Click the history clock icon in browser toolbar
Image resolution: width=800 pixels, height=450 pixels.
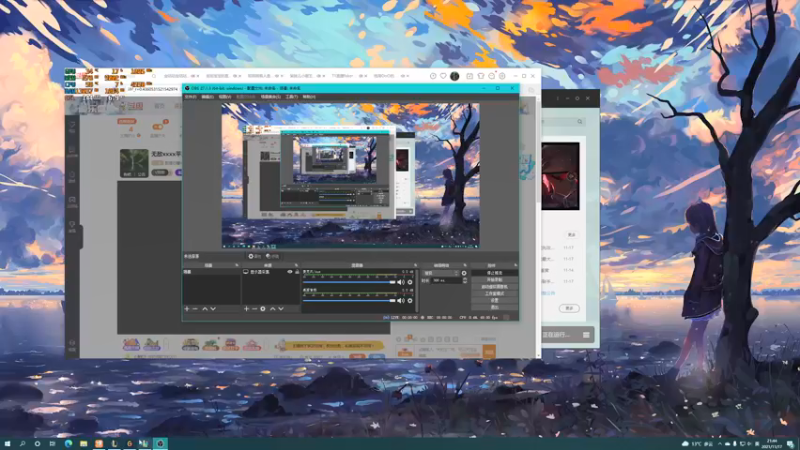point(433,76)
